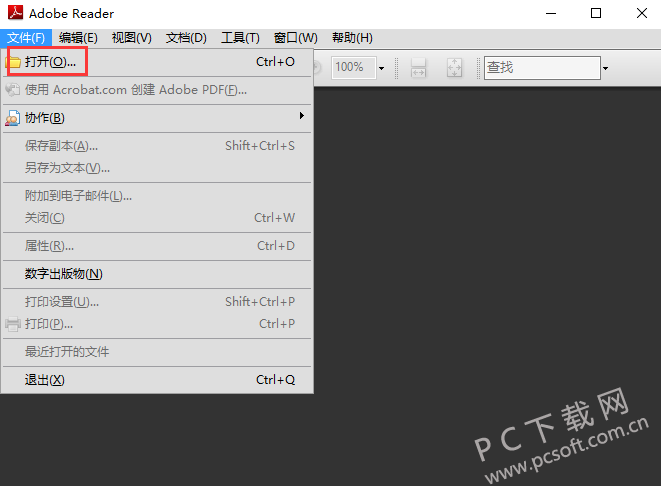Viewport: 661px width, 486px height.
Task: Click 最近打开的文件 entry
Action: [x=157, y=352]
